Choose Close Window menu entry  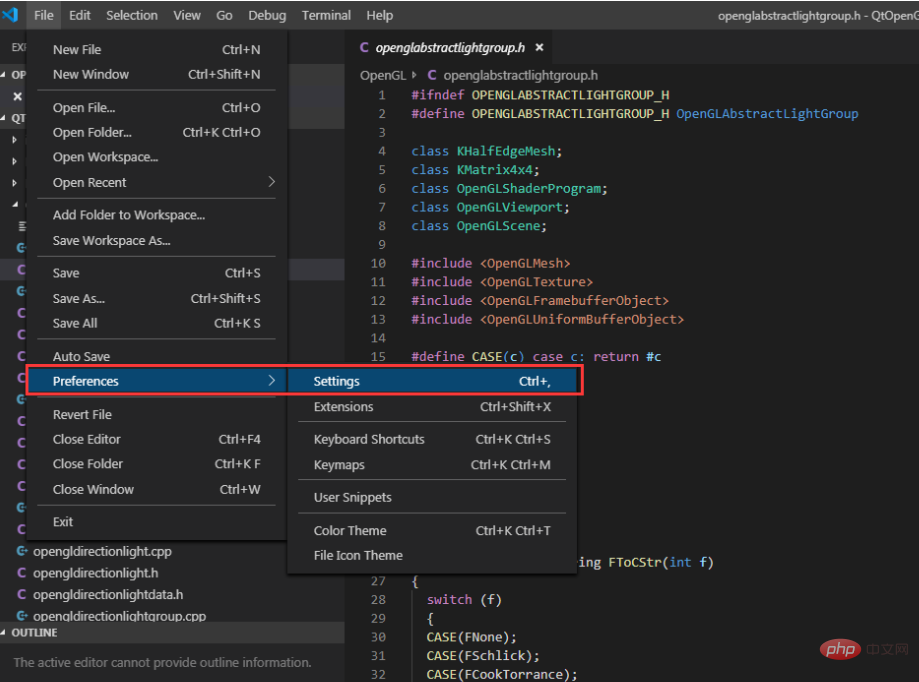pos(156,489)
